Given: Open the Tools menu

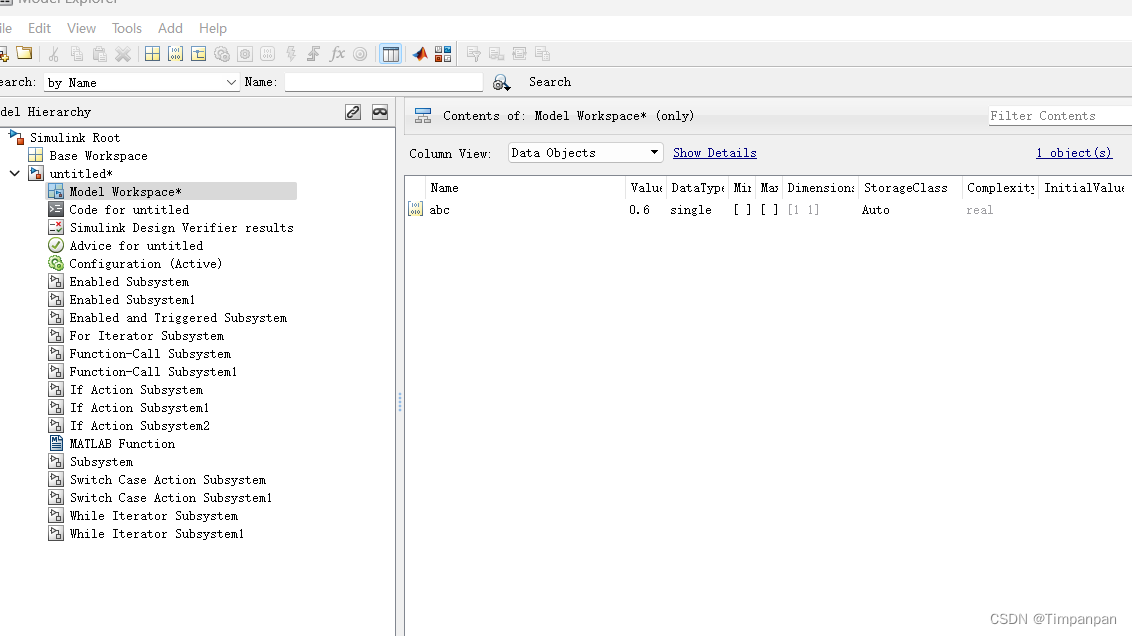Looking at the screenshot, I should pos(126,28).
